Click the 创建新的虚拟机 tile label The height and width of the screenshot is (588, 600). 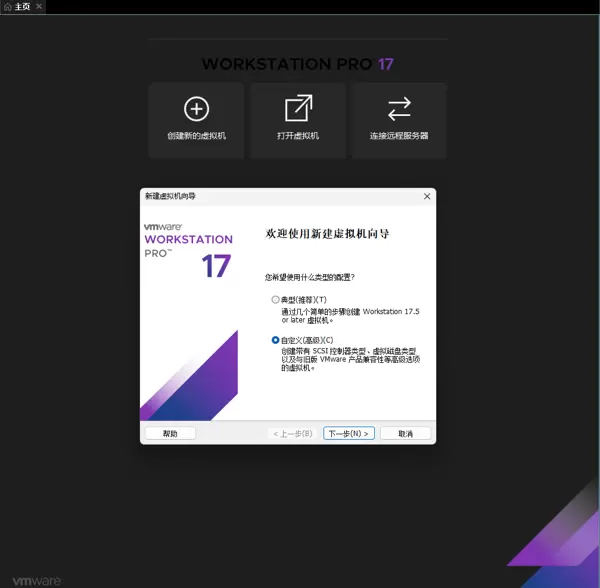coord(196,136)
